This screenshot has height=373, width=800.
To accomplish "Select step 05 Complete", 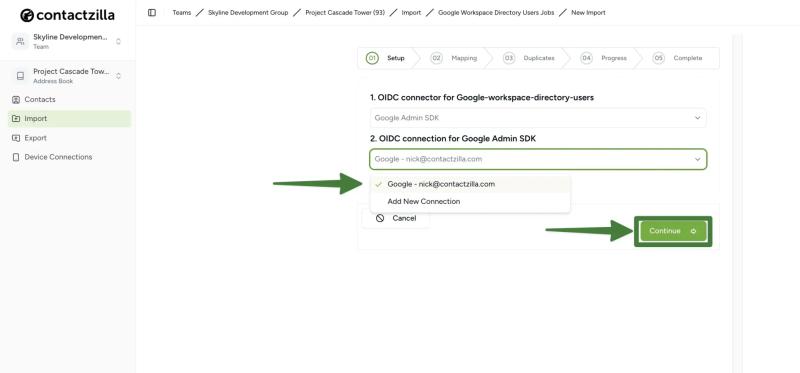I will tap(678, 58).
